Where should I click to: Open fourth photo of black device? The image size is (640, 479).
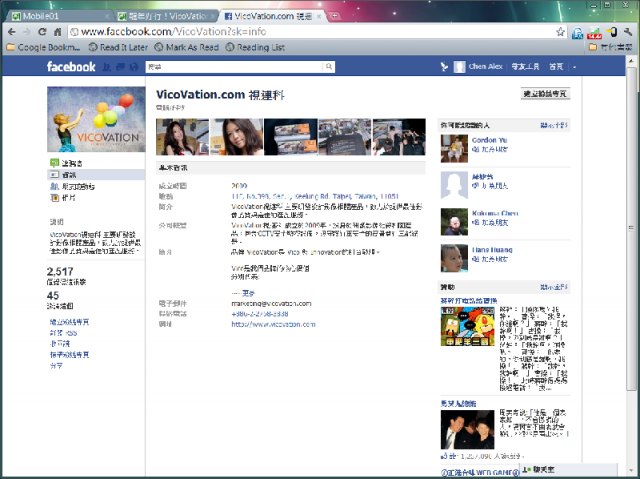click(344, 137)
